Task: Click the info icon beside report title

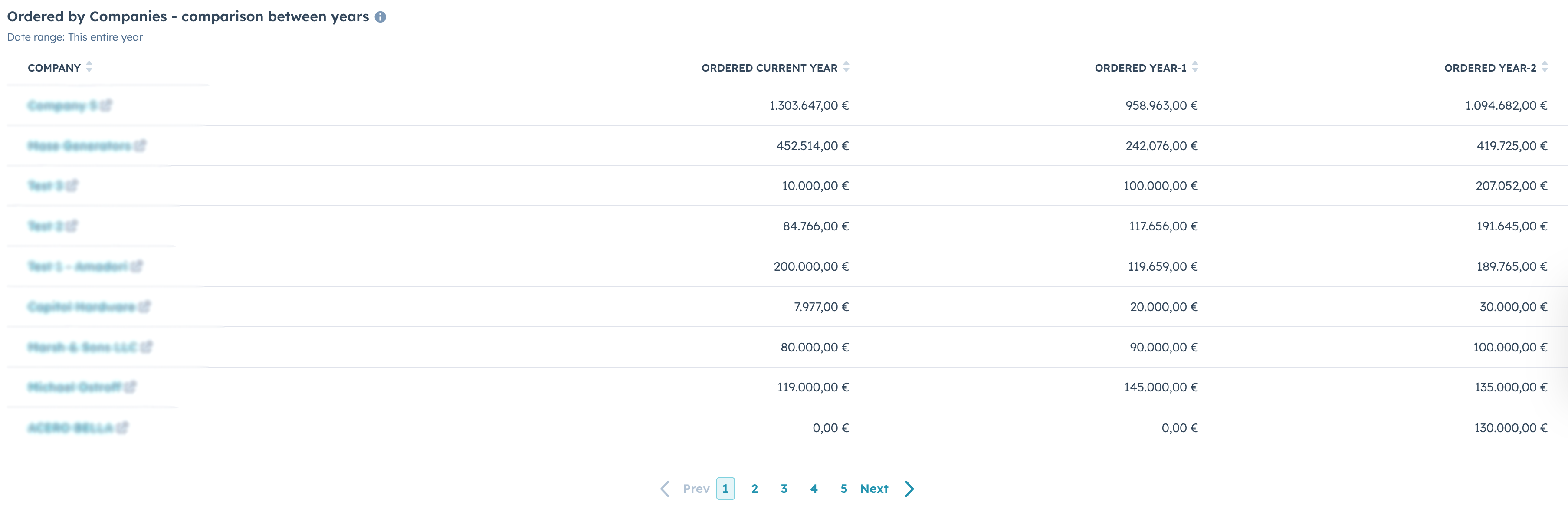Action: (381, 17)
